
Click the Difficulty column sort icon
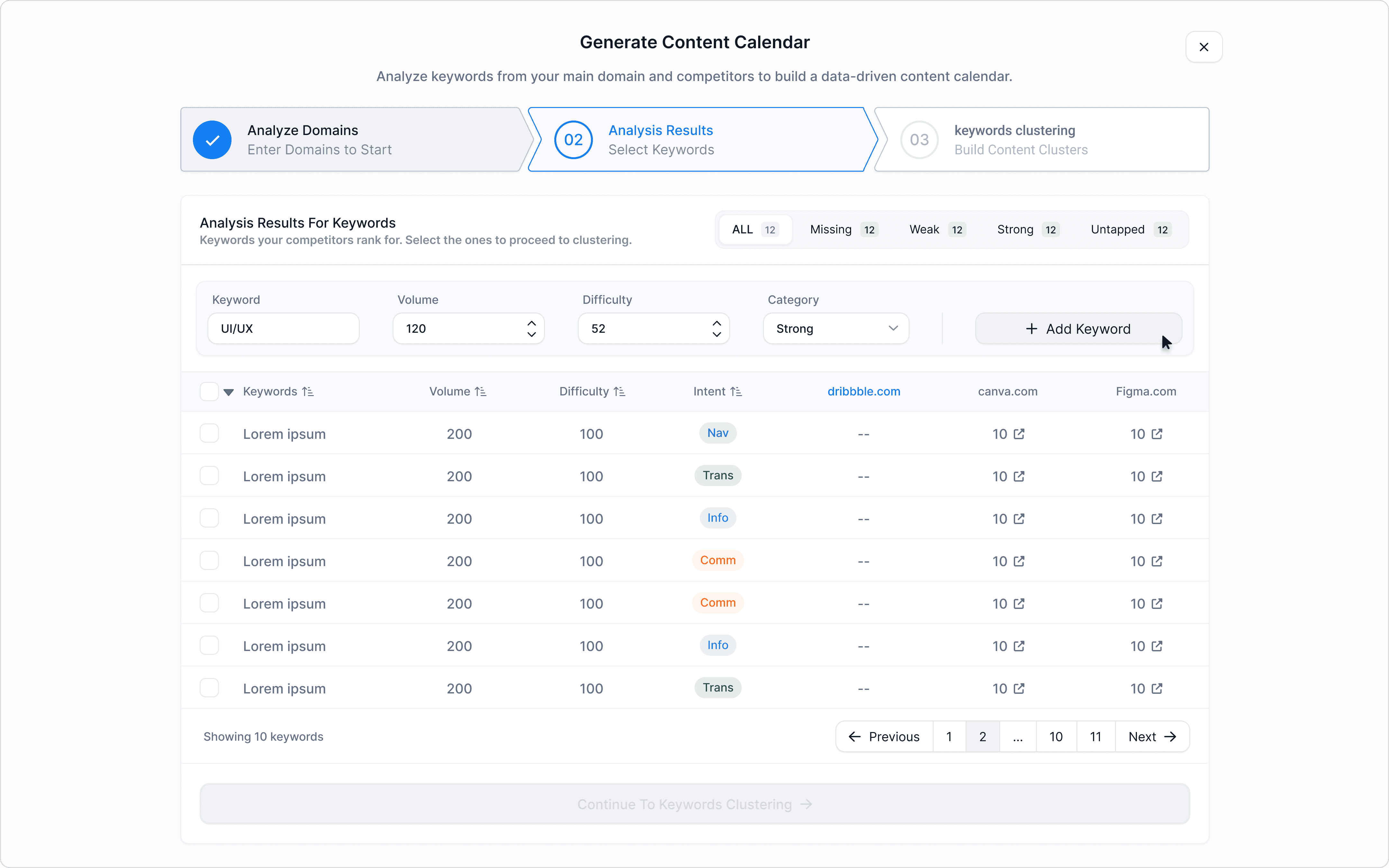click(x=619, y=392)
